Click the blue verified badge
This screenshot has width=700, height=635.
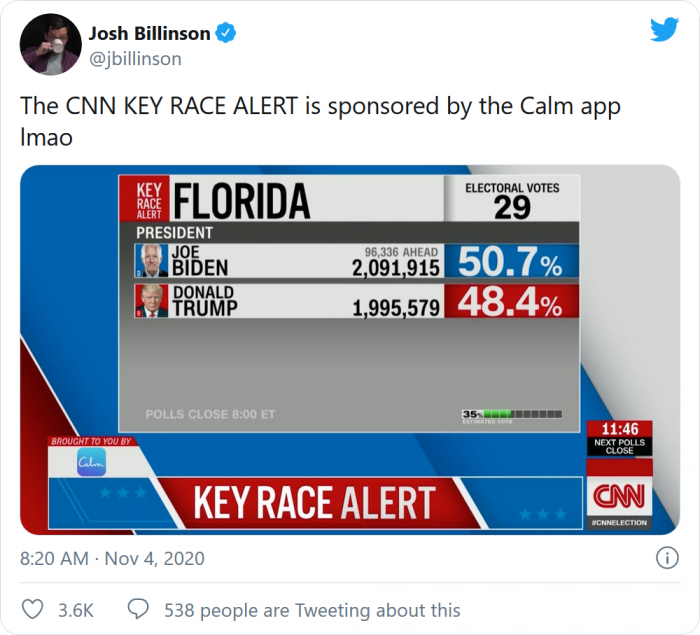pyautogui.click(x=228, y=34)
